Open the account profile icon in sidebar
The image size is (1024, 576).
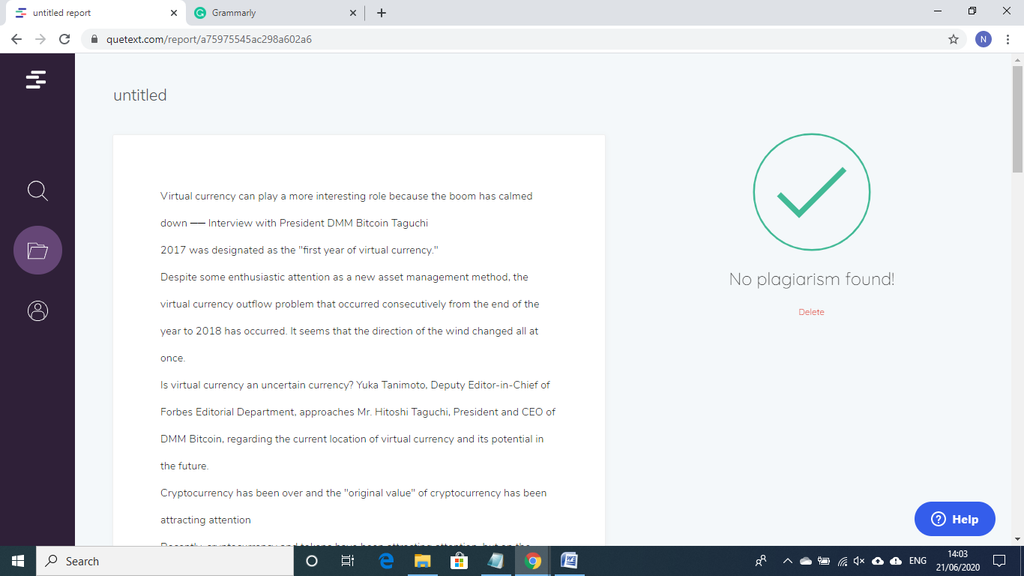pos(37,311)
